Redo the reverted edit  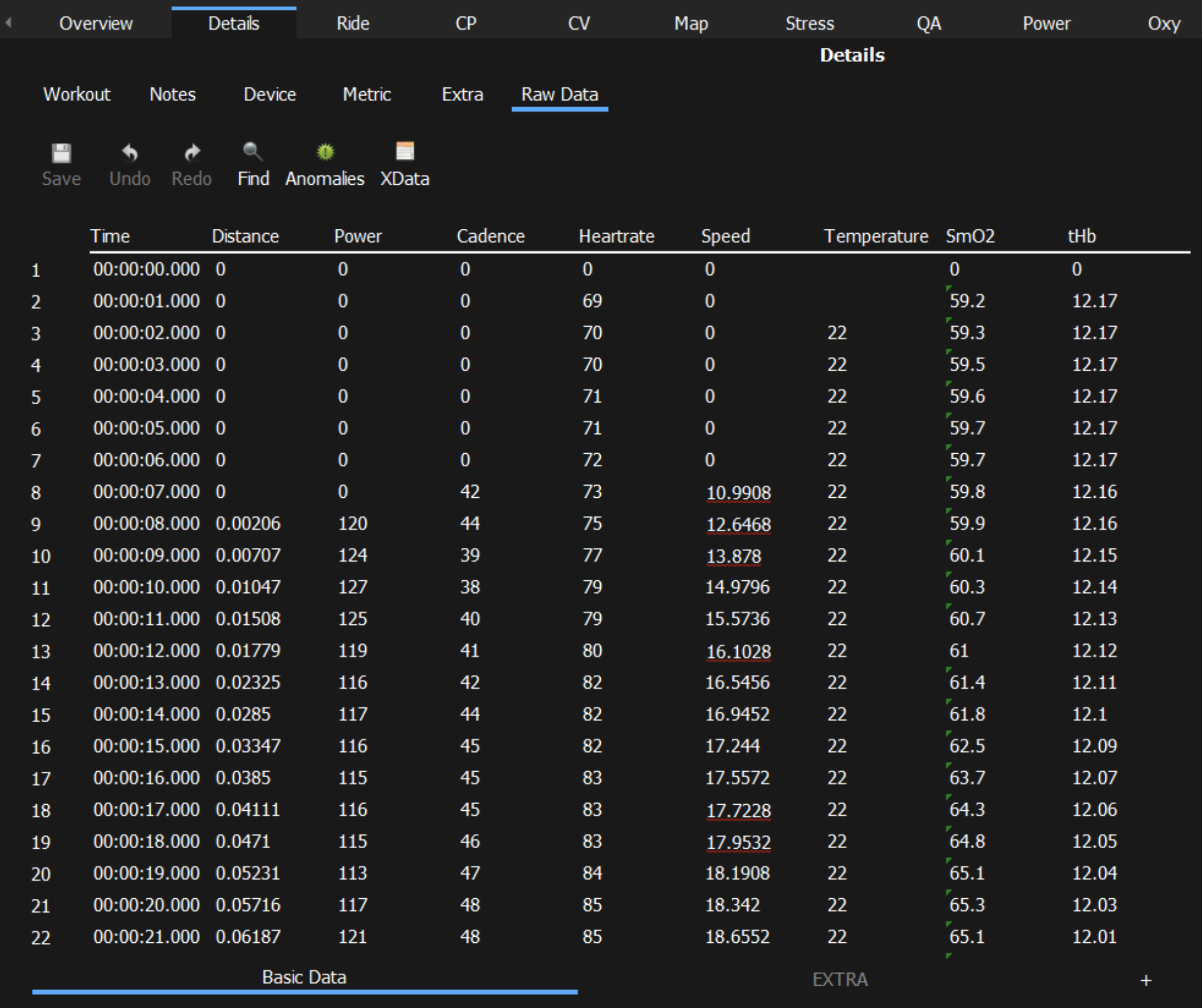pyautogui.click(x=191, y=163)
